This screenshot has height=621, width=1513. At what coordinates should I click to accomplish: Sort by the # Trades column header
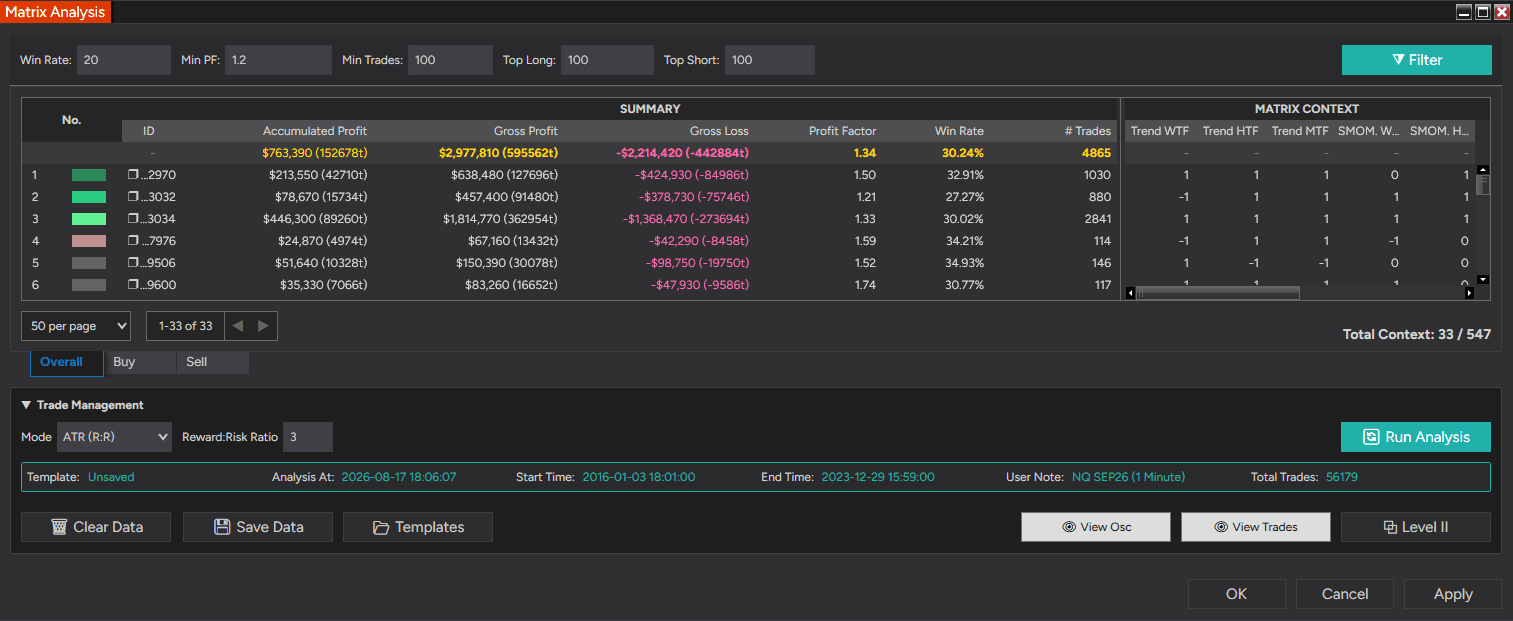click(x=1088, y=131)
